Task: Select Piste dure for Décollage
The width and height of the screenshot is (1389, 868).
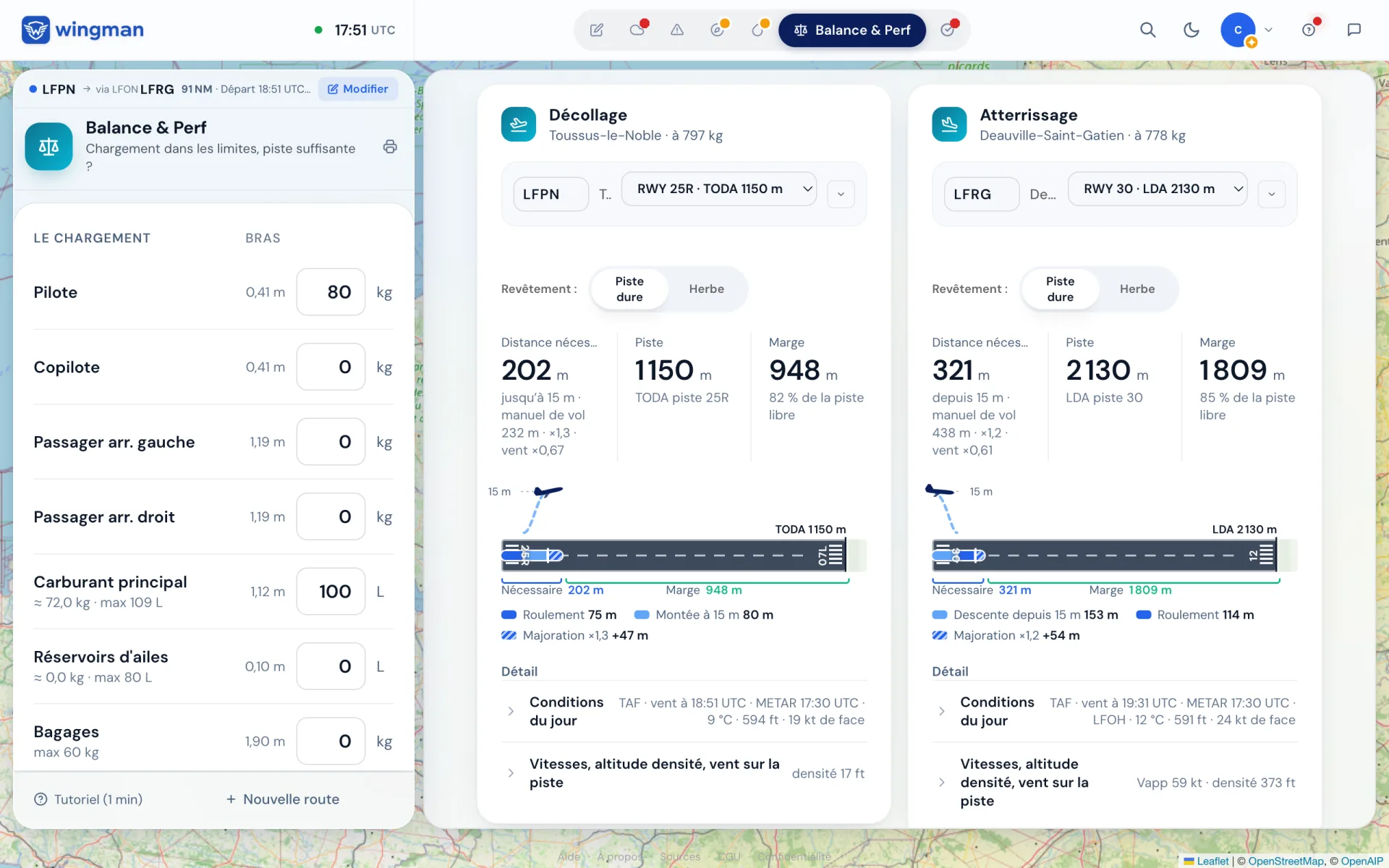Action: [629, 289]
